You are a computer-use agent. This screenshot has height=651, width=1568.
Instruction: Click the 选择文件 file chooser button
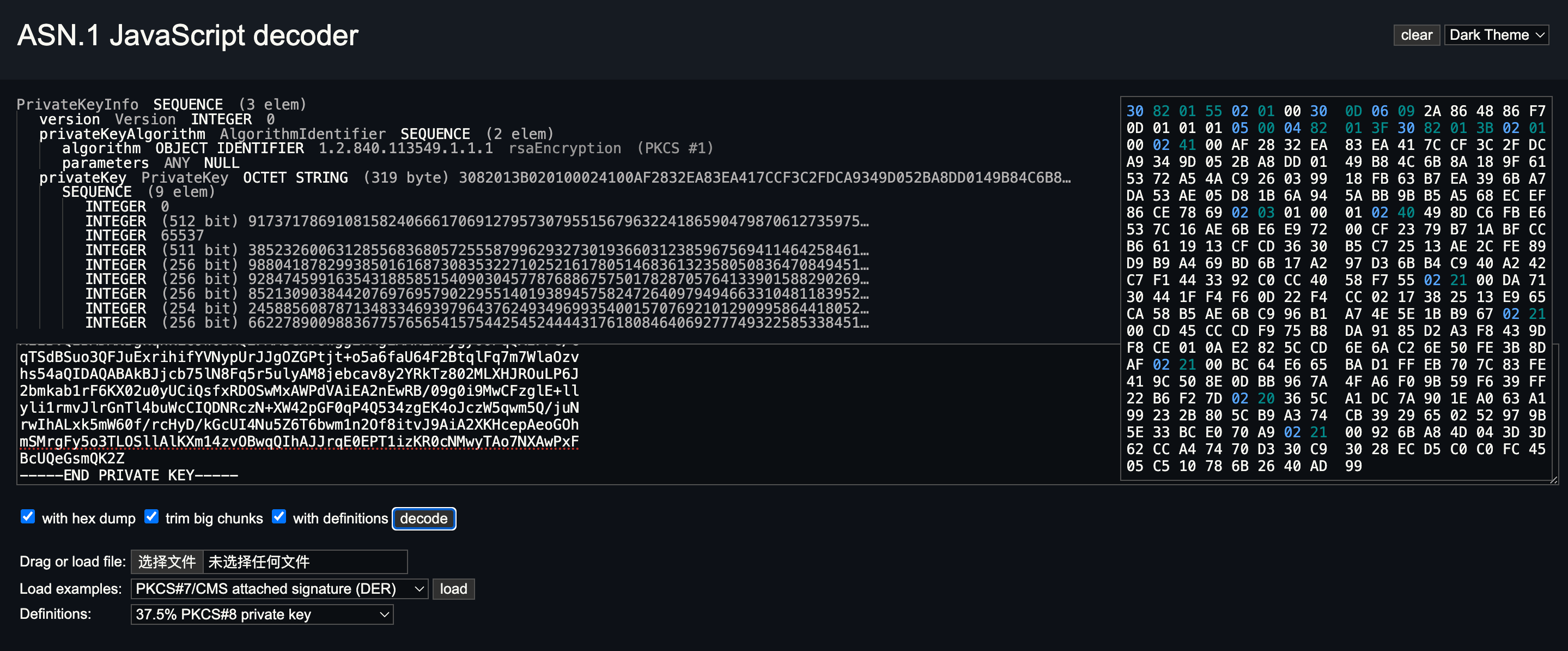coord(167,562)
